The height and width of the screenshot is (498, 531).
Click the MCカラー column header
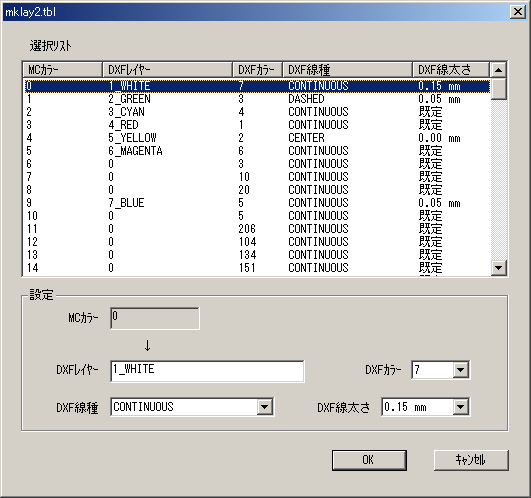pos(63,70)
